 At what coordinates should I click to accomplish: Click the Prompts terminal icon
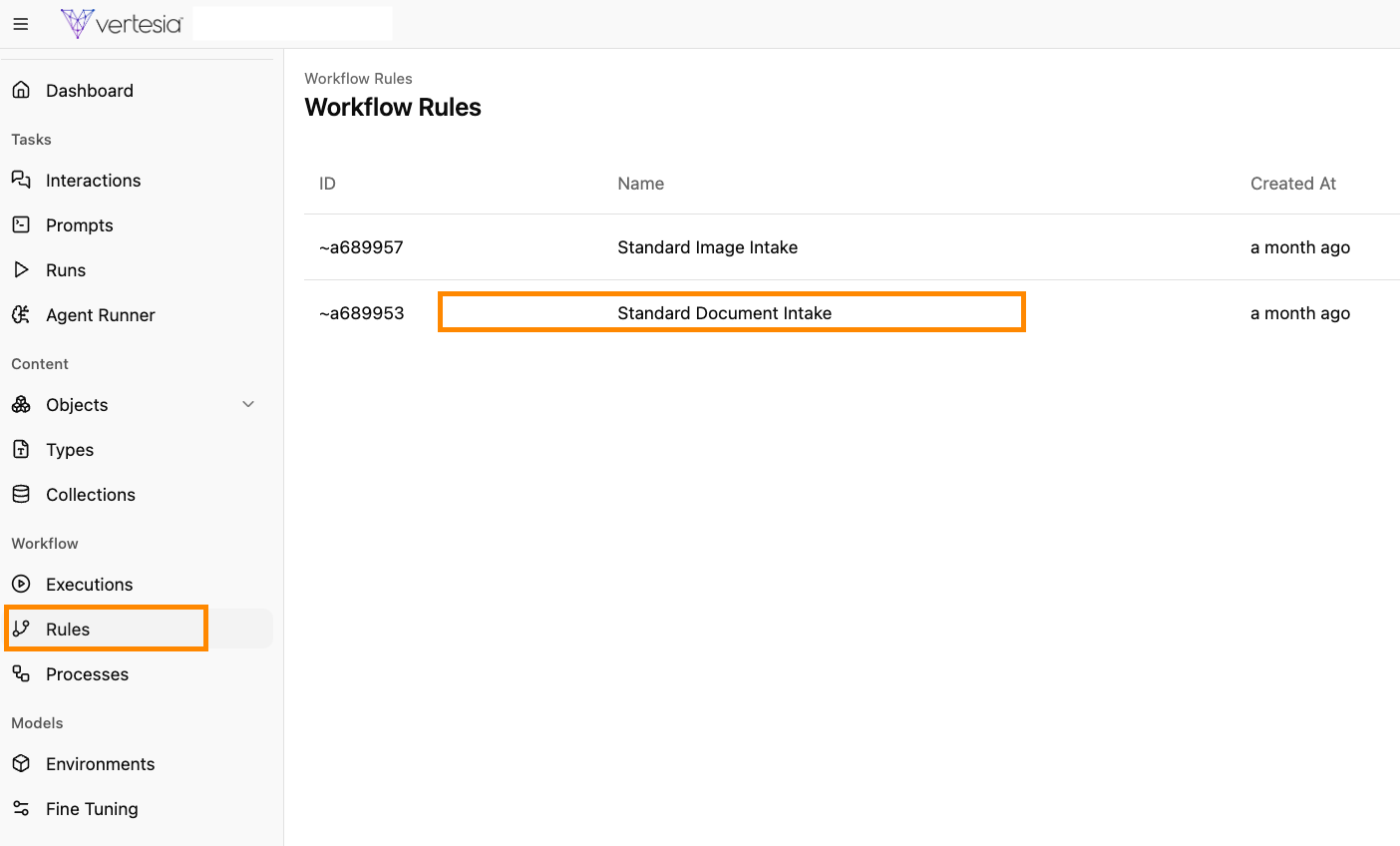tap(21, 224)
